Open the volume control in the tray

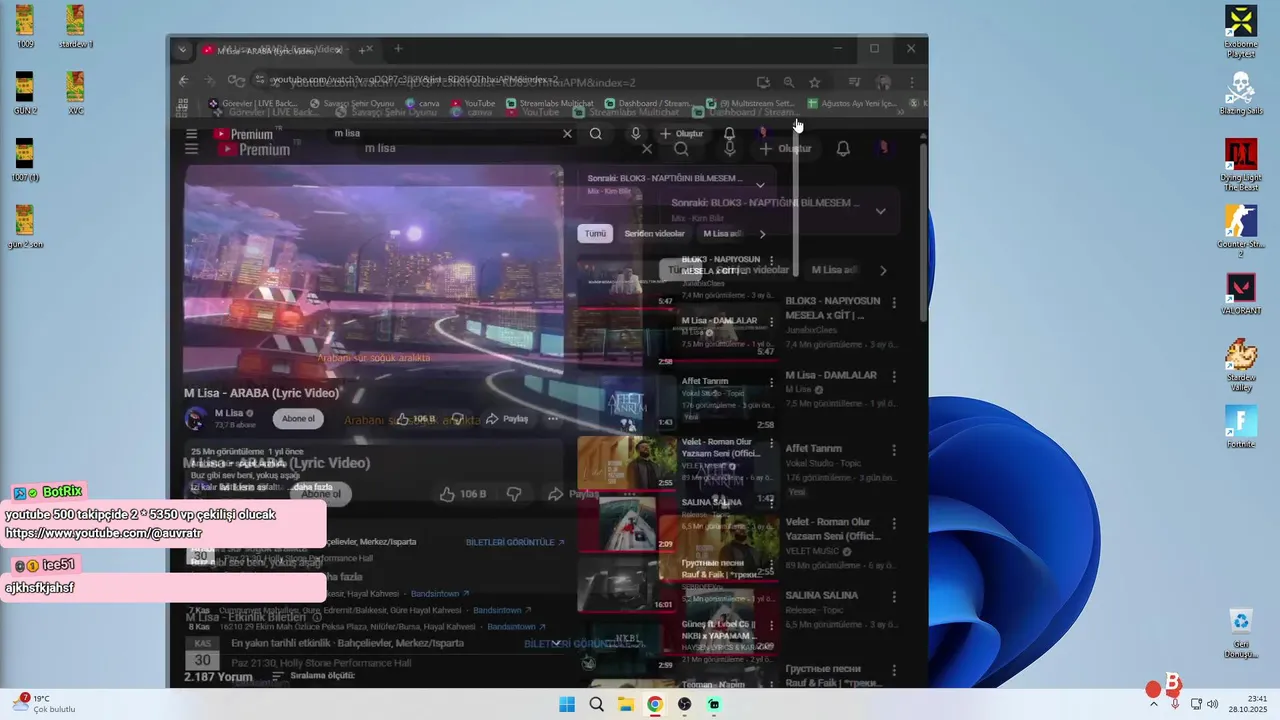1213,704
